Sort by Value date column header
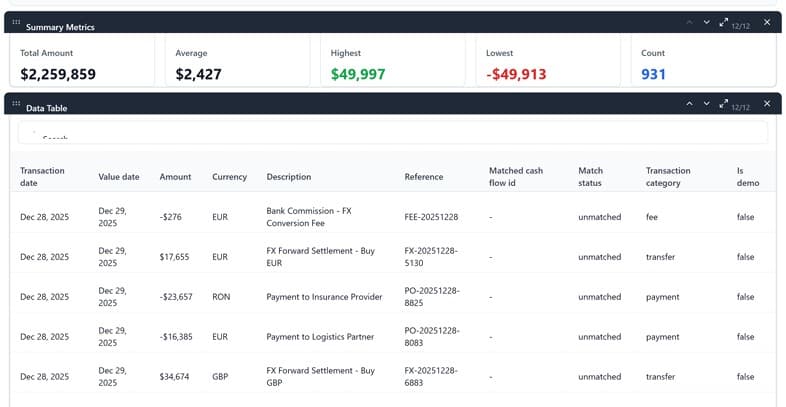 [x=119, y=177]
